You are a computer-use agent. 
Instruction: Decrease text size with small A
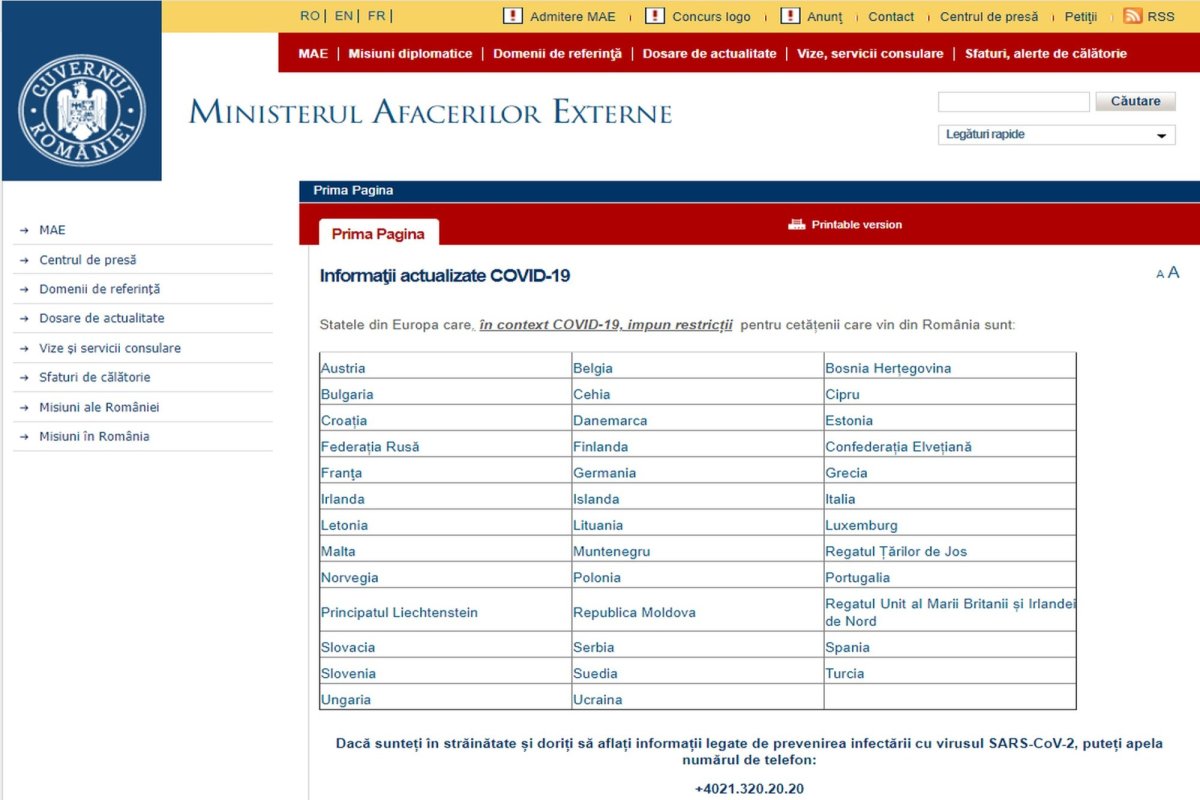pyautogui.click(x=1160, y=274)
